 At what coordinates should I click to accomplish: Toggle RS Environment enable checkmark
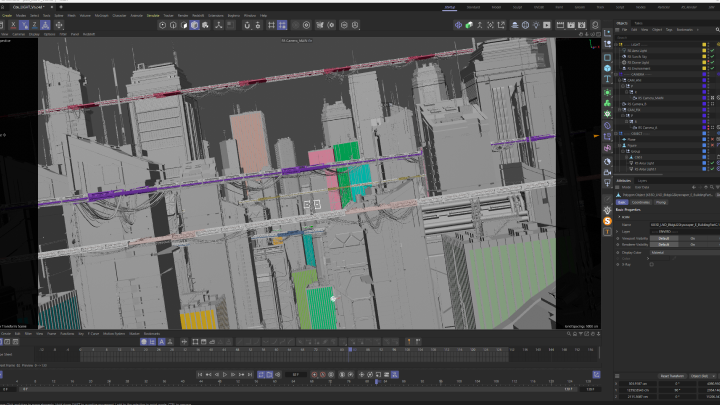click(712, 68)
